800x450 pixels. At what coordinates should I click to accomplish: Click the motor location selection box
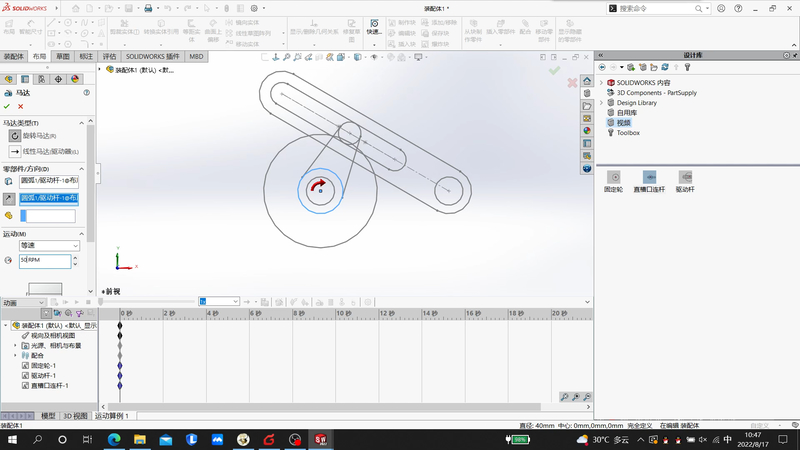[49, 182]
